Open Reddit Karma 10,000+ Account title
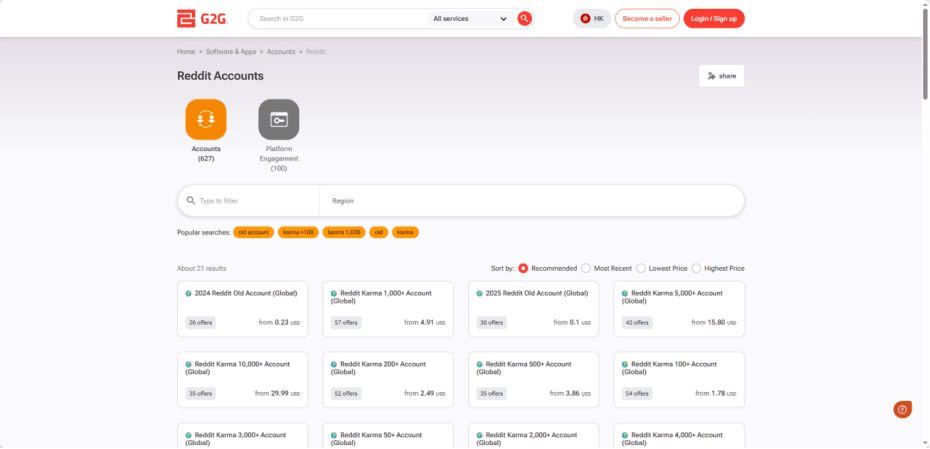This screenshot has height=449, width=930. pyautogui.click(x=238, y=368)
